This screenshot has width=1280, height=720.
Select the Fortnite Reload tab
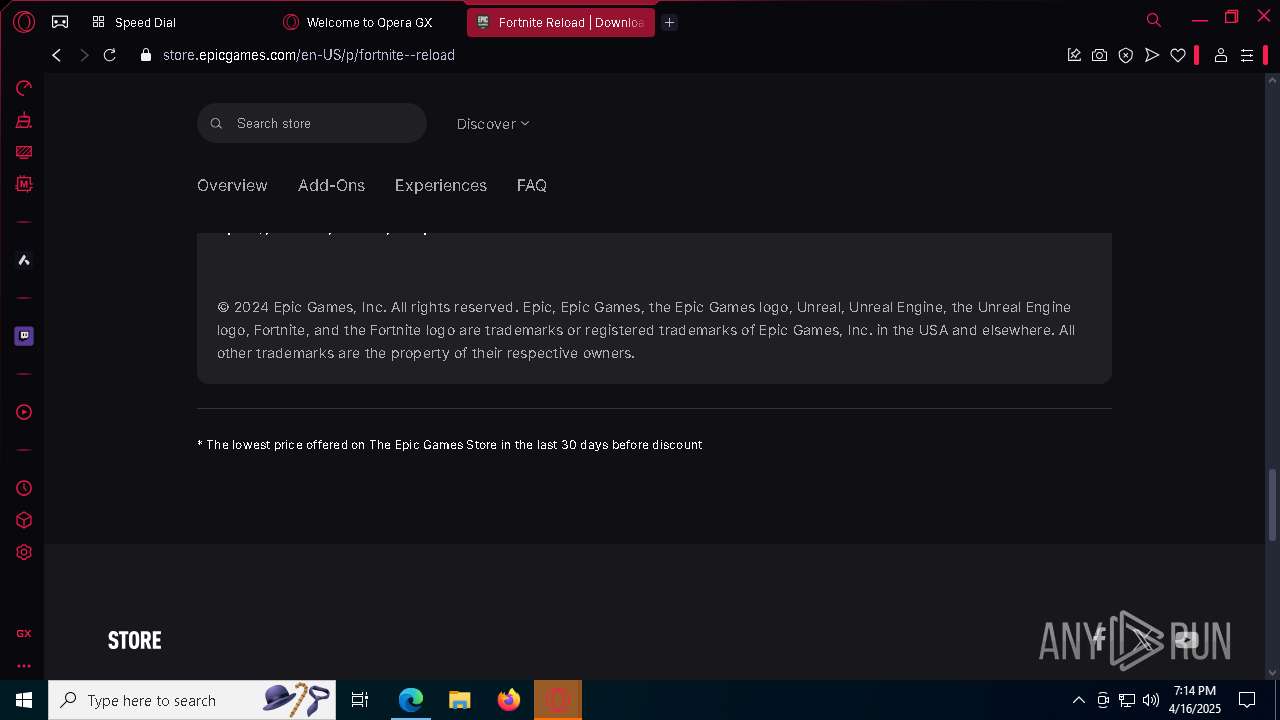tap(560, 22)
